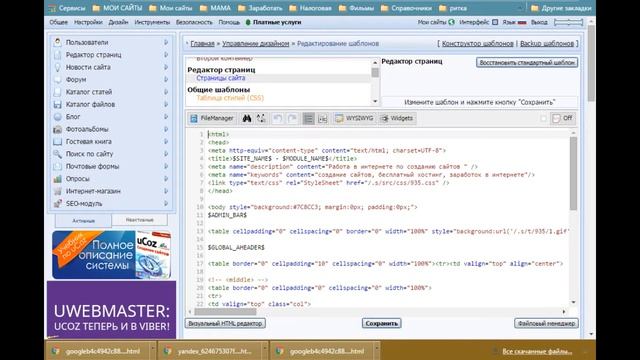Click the word wrap icon before WYSIWYG
This screenshot has width=640, height=360.
(322, 118)
